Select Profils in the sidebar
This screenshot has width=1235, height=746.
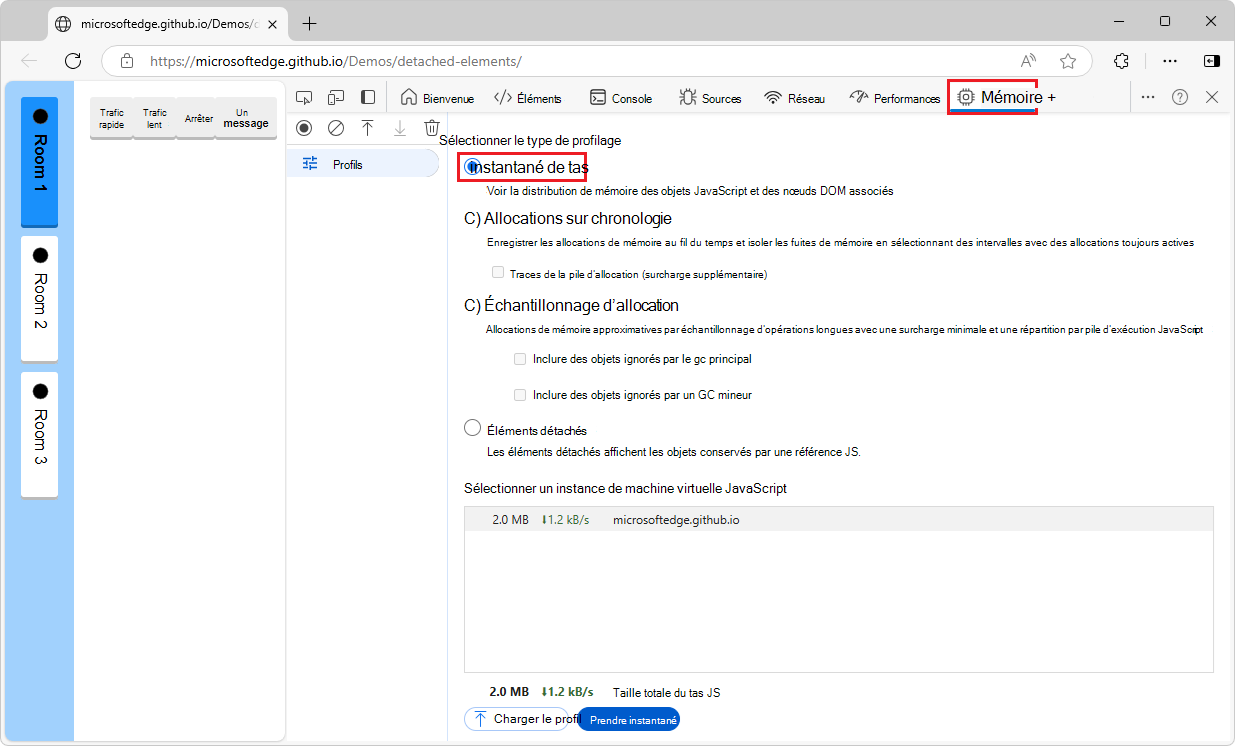pyautogui.click(x=362, y=164)
